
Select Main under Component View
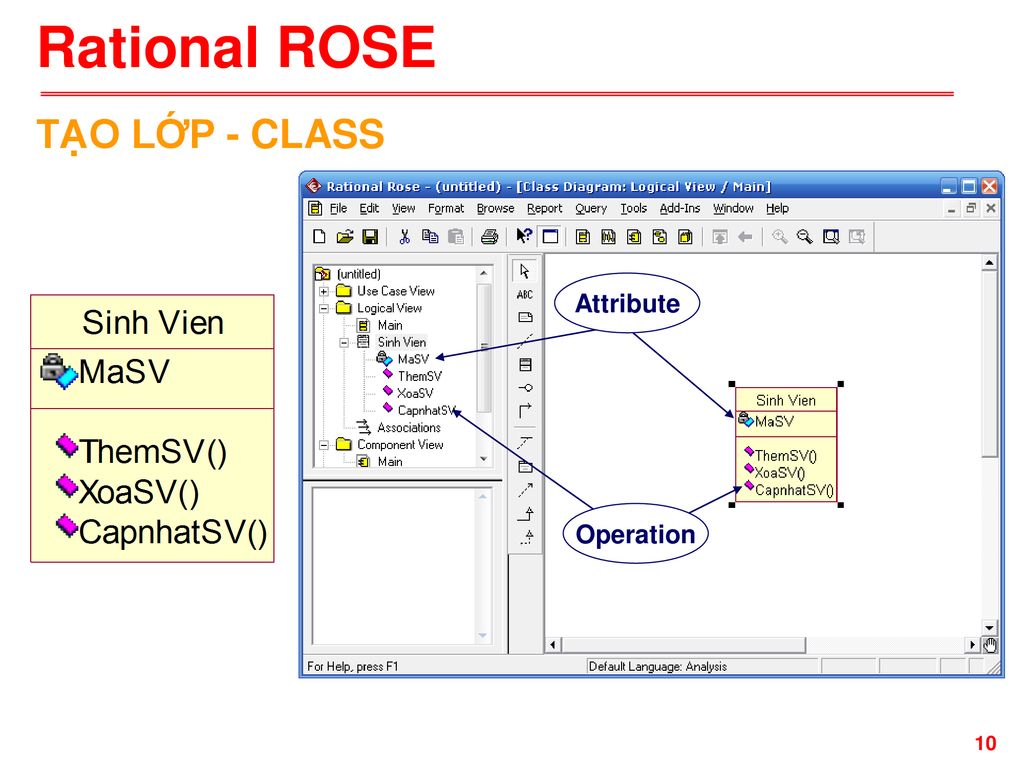pyautogui.click(x=390, y=462)
